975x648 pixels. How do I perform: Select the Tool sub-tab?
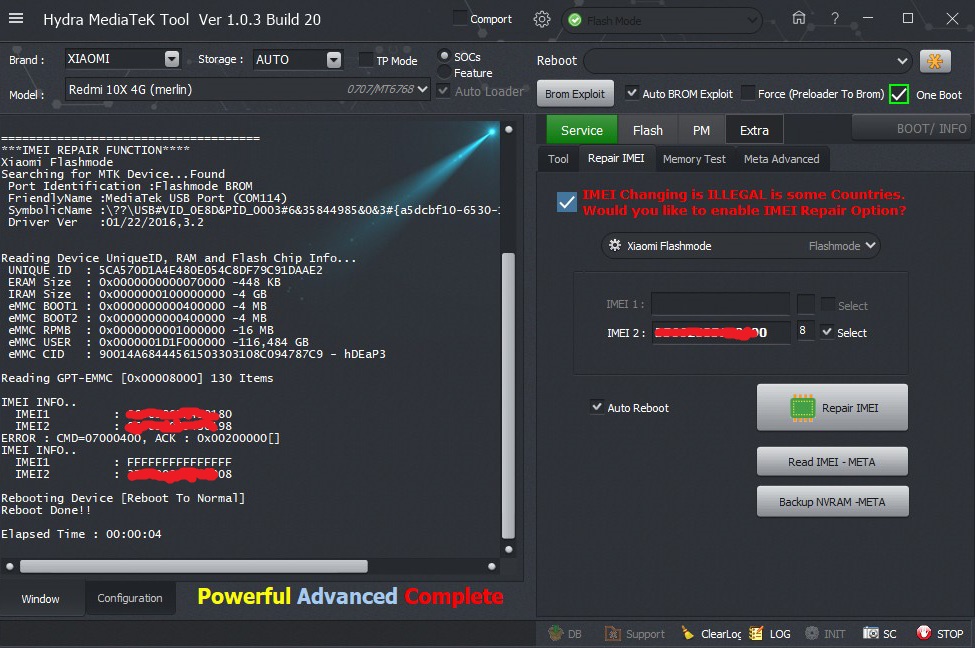coord(558,159)
